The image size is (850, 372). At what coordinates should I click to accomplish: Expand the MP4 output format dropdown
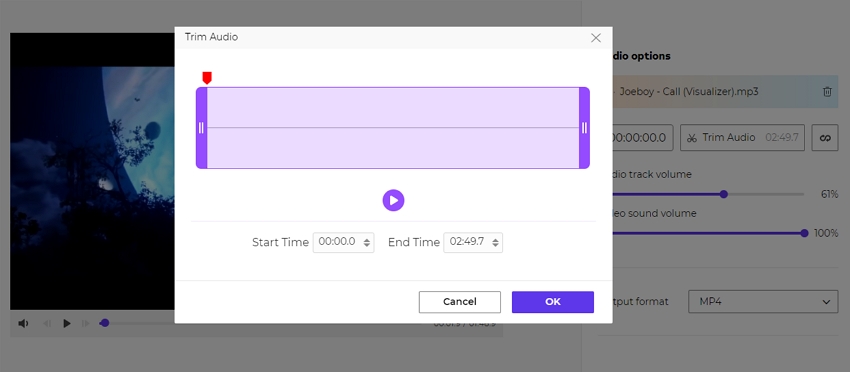click(763, 302)
